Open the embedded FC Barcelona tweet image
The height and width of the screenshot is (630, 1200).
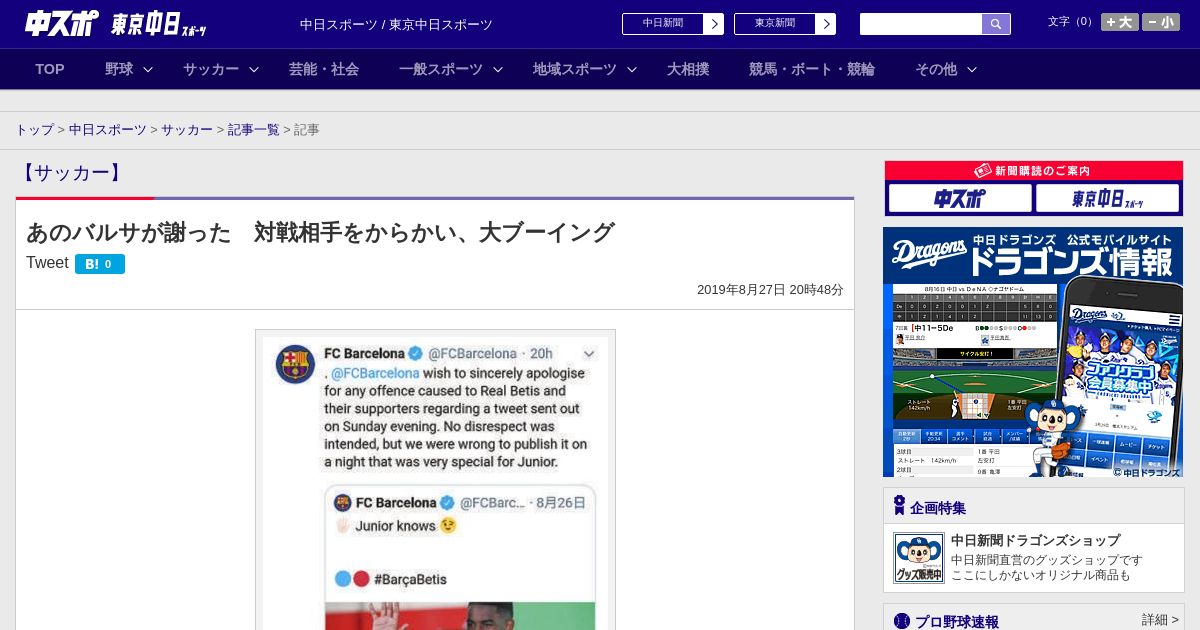[435, 480]
